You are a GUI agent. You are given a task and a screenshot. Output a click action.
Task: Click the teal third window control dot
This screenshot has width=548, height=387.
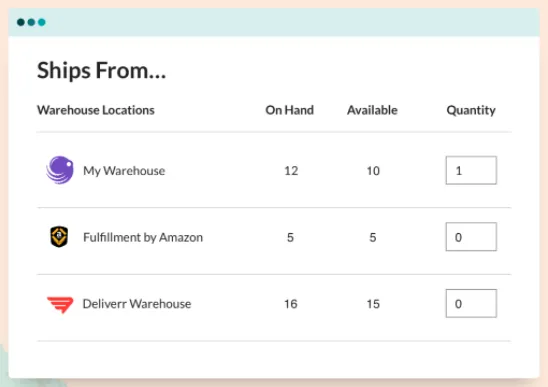tap(42, 22)
